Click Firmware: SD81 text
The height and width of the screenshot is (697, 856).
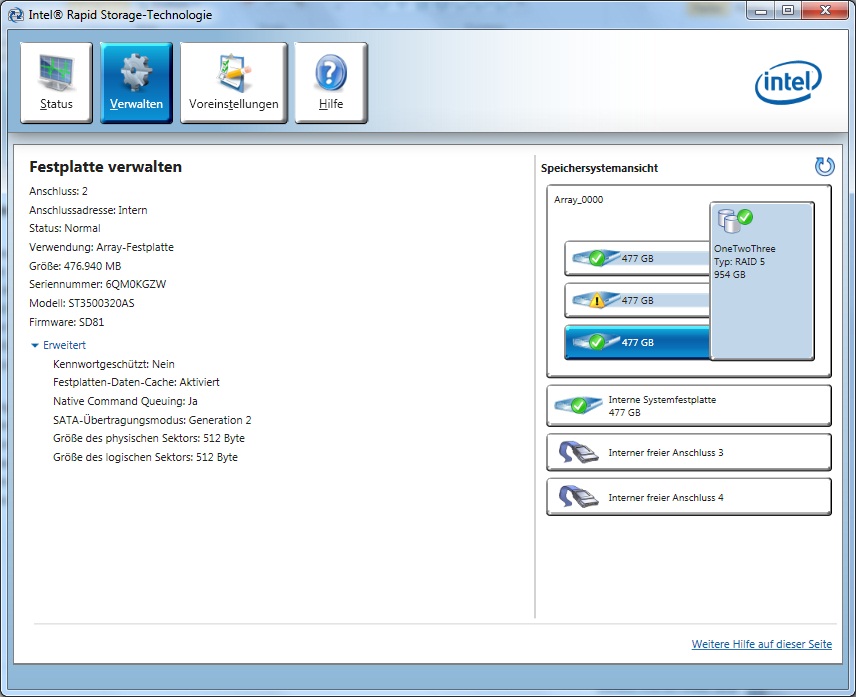click(67, 322)
